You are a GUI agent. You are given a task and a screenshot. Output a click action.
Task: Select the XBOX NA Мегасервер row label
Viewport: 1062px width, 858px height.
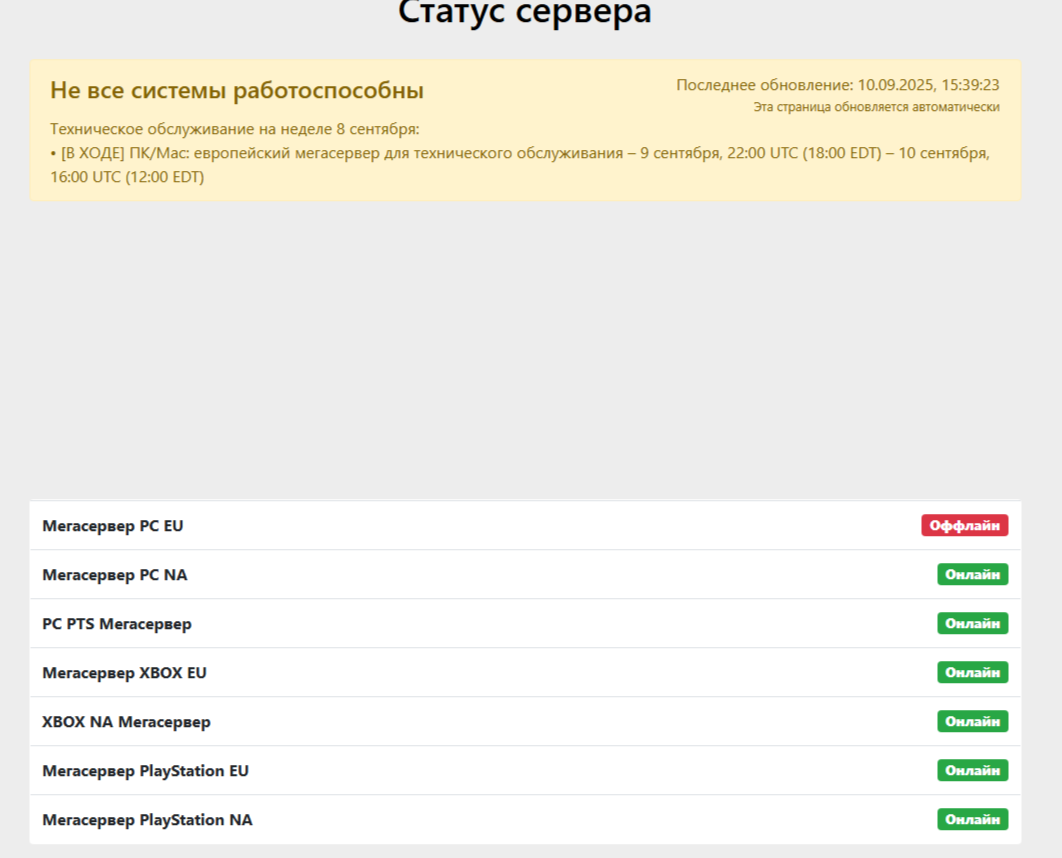[x=126, y=722]
